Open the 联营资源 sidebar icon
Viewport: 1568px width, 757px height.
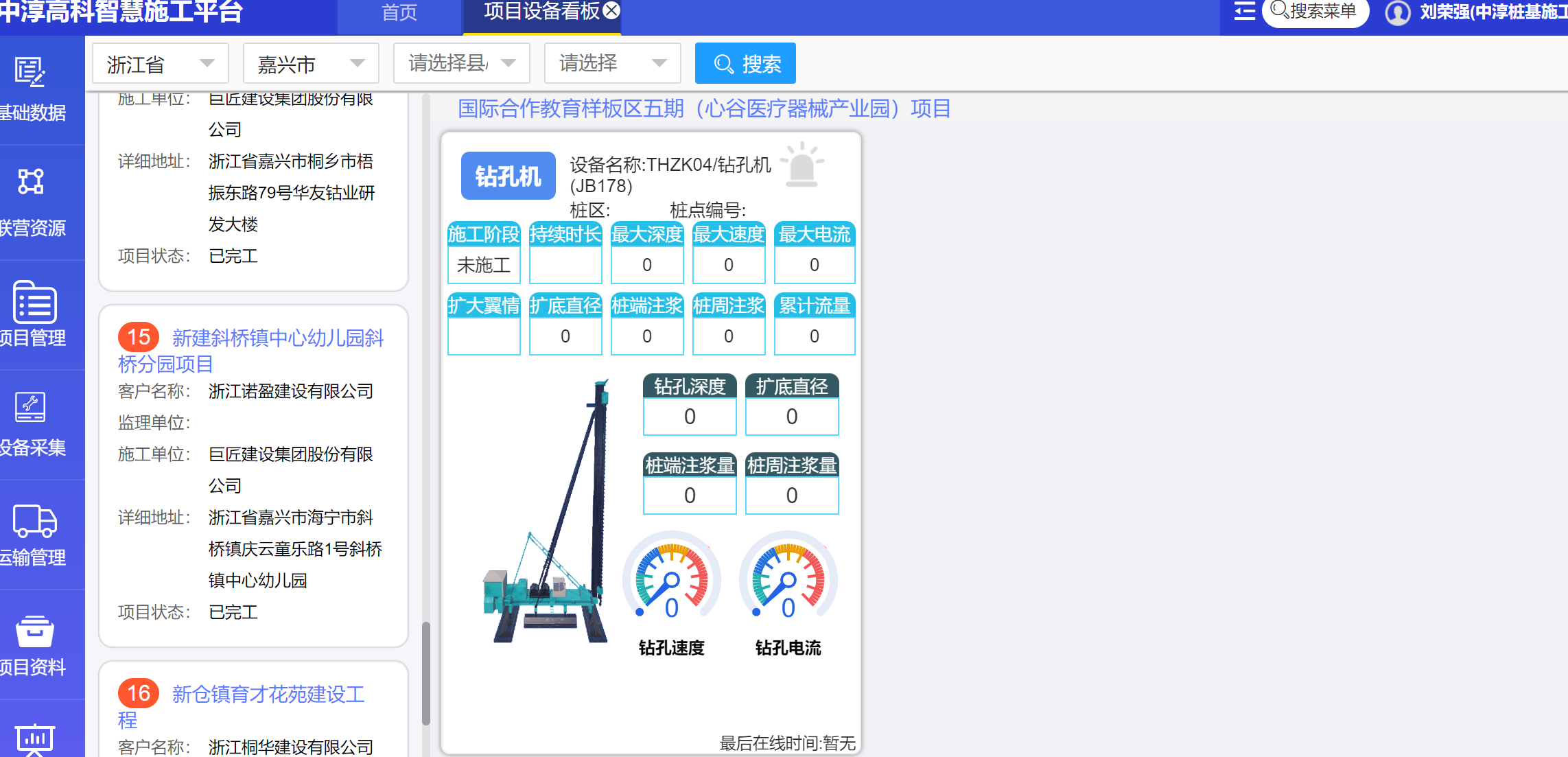tap(30, 182)
